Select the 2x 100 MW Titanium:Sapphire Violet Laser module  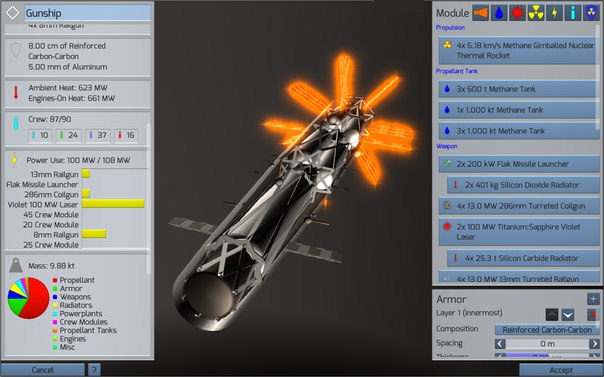point(518,232)
